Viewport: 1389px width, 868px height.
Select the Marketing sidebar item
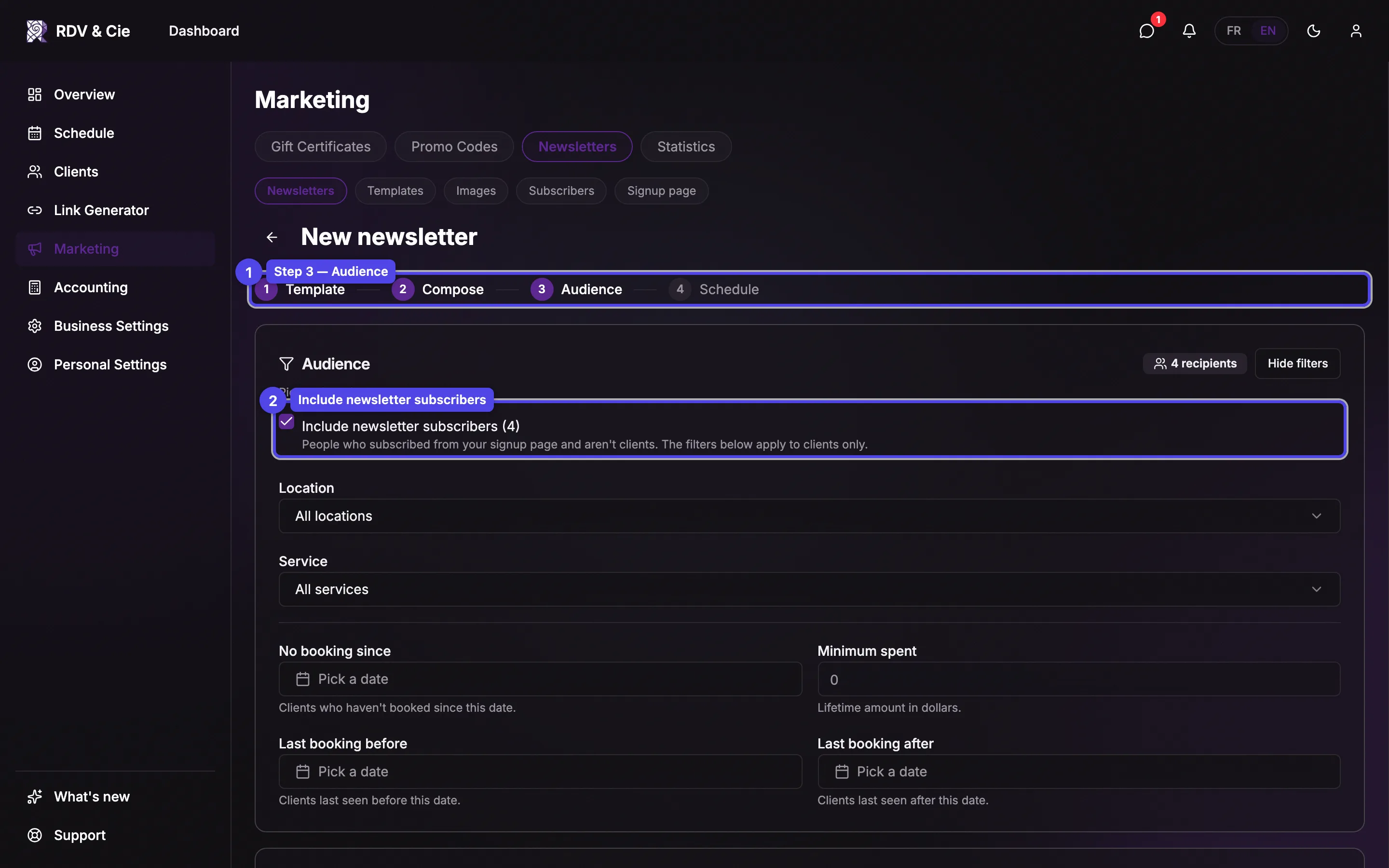(x=115, y=249)
